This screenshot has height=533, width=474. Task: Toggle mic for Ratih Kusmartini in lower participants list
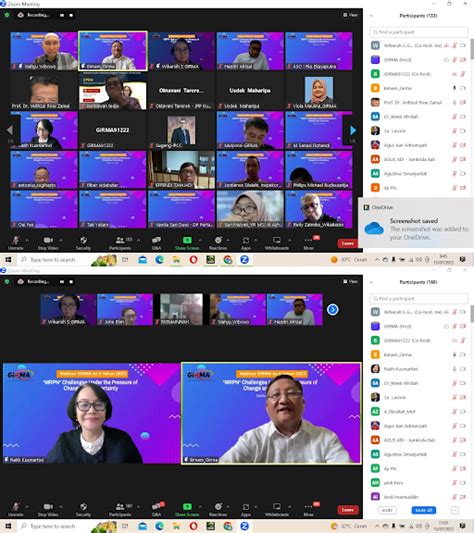click(x=454, y=369)
